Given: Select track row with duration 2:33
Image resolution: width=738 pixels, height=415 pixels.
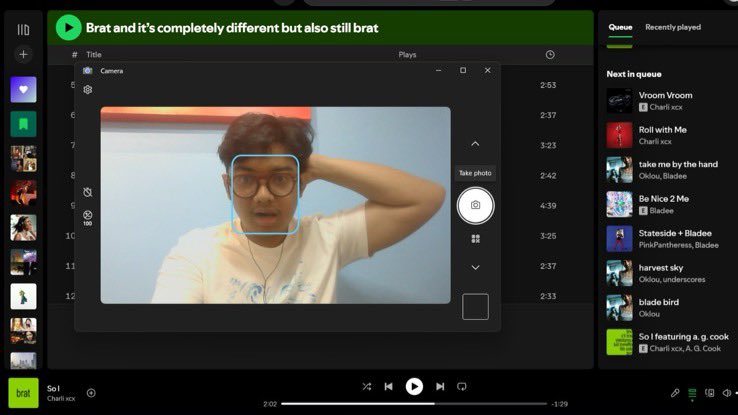Looking at the screenshot, I should click(x=320, y=296).
